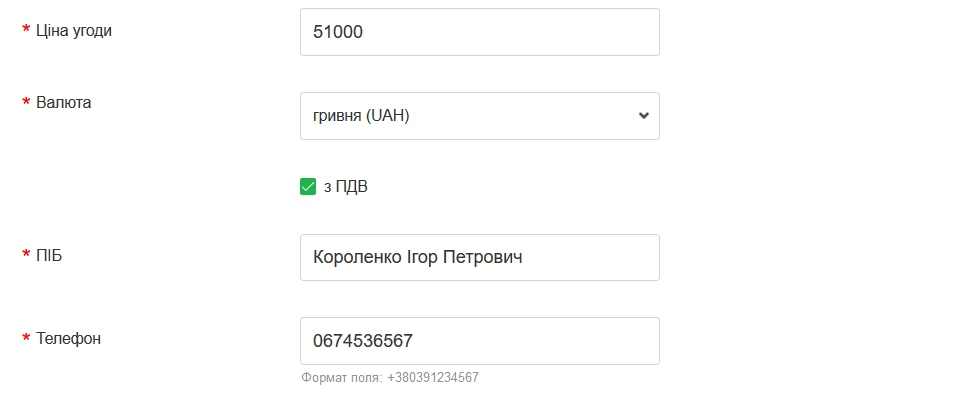Click the Формат поля hint text
Viewport: 977px width, 403px height.
click(389, 378)
